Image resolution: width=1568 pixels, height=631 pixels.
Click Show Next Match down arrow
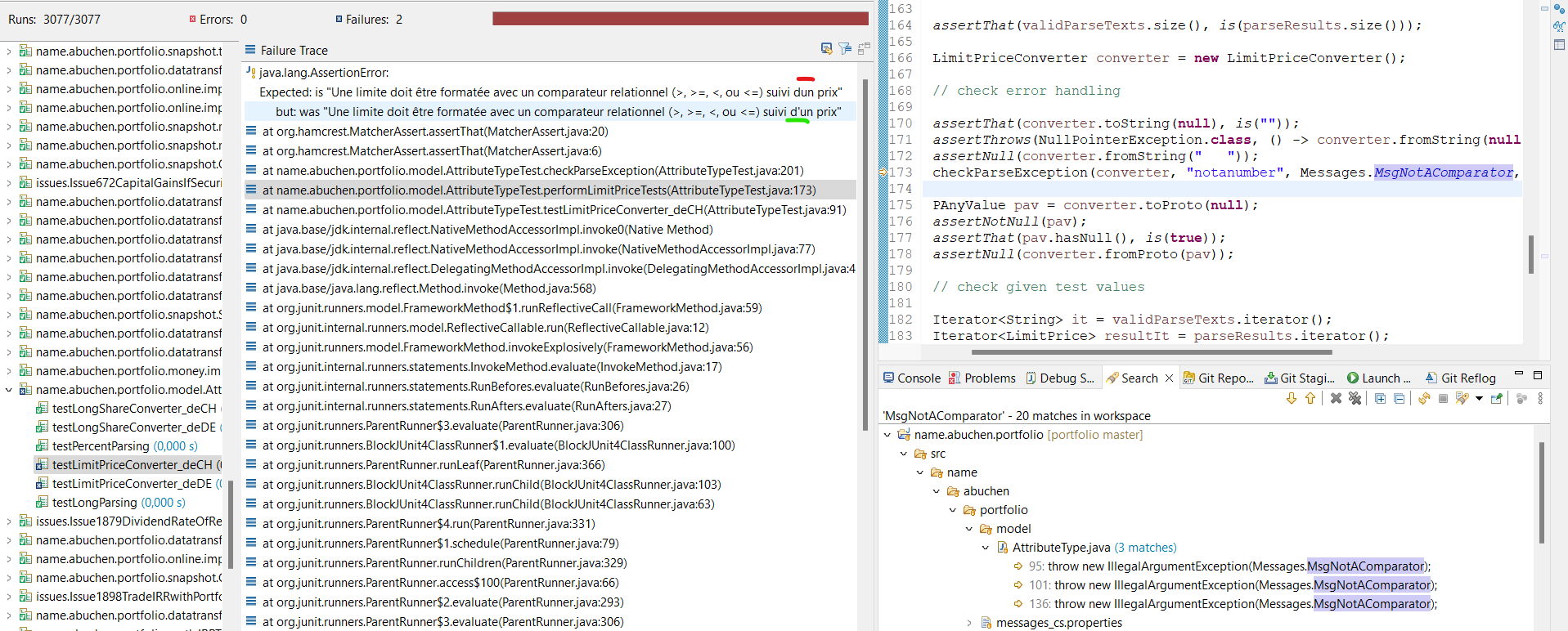1292,399
